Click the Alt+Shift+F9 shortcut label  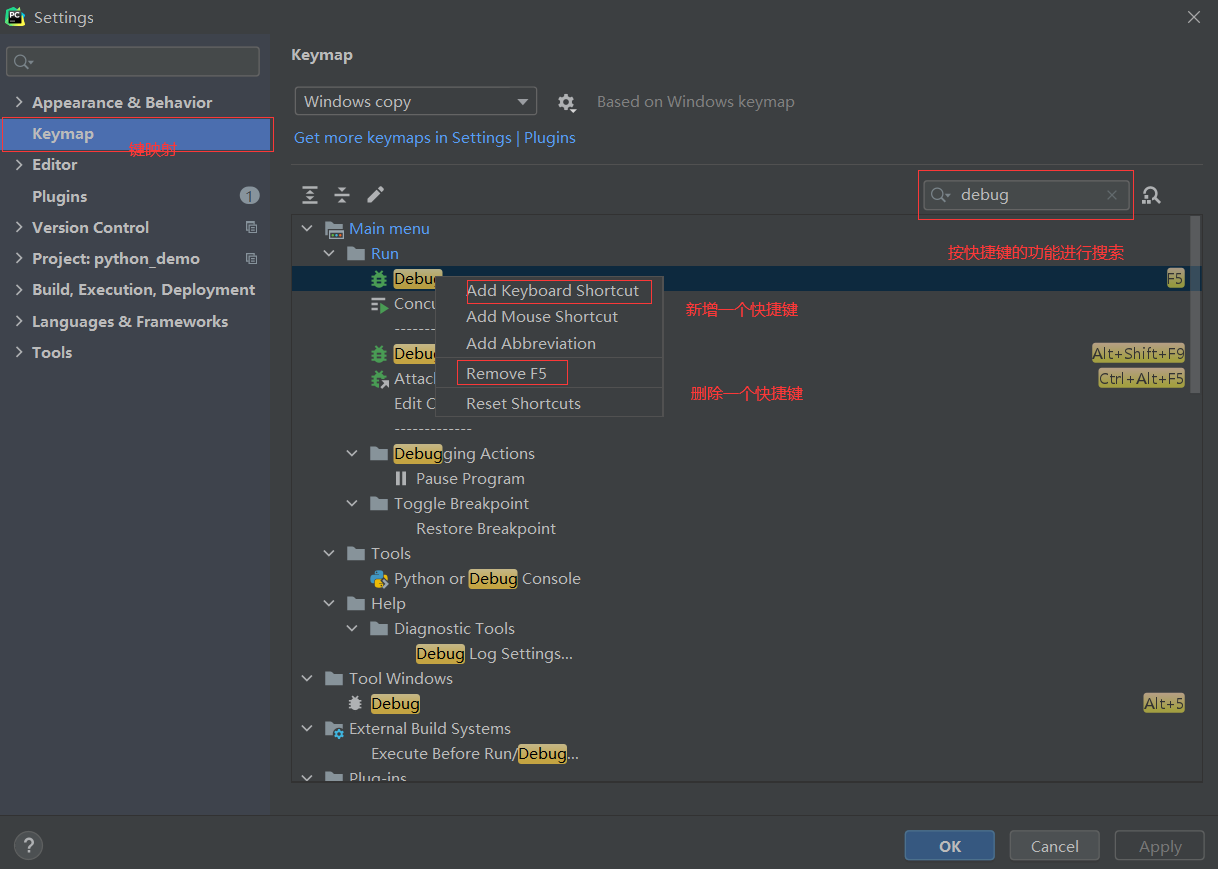pyautogui.click(x=1138, y=354)
